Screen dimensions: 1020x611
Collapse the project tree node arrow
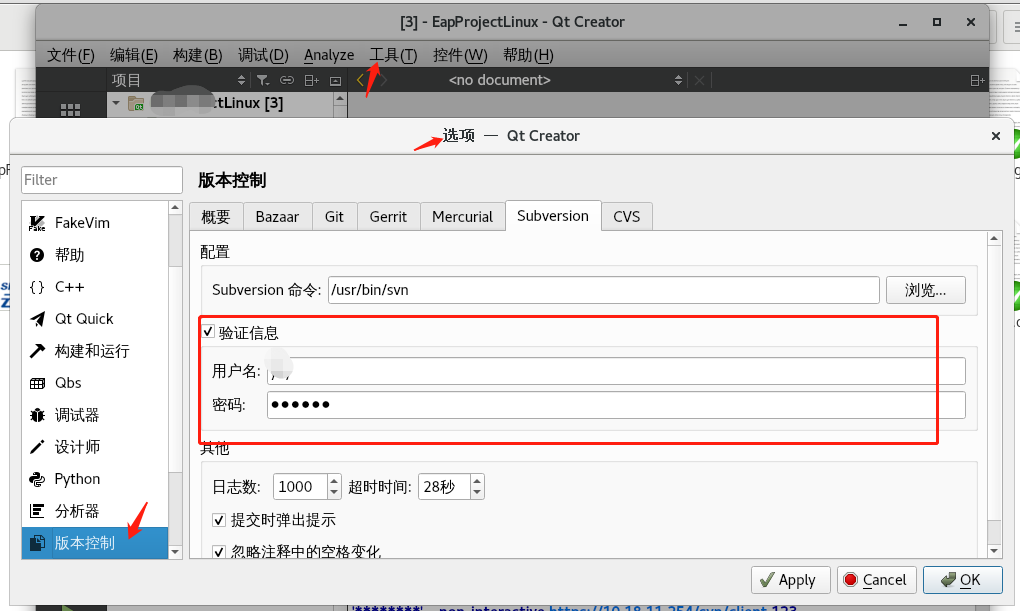pyautogui.click(x=116, y=103)
